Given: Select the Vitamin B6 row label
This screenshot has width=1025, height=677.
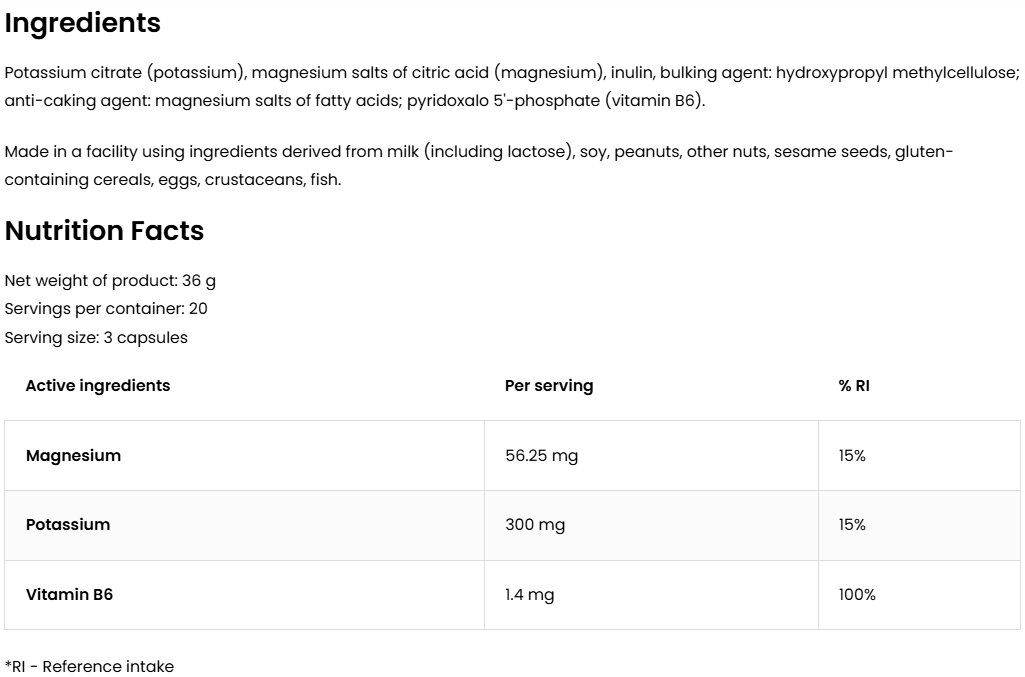Looking at the screenshot, I should click(69, 595).
